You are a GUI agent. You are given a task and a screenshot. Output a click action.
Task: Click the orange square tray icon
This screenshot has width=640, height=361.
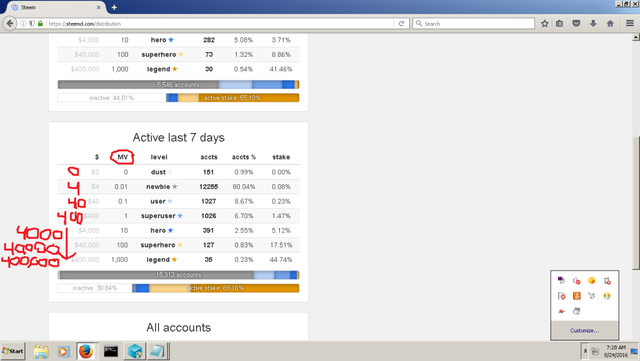point(576,296)
